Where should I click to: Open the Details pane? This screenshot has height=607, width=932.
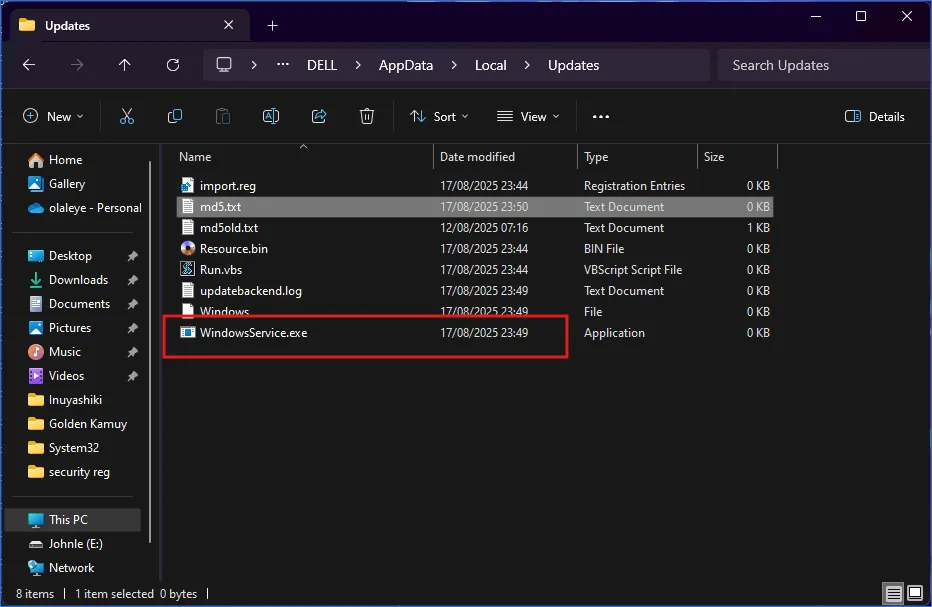coord(874,116)
